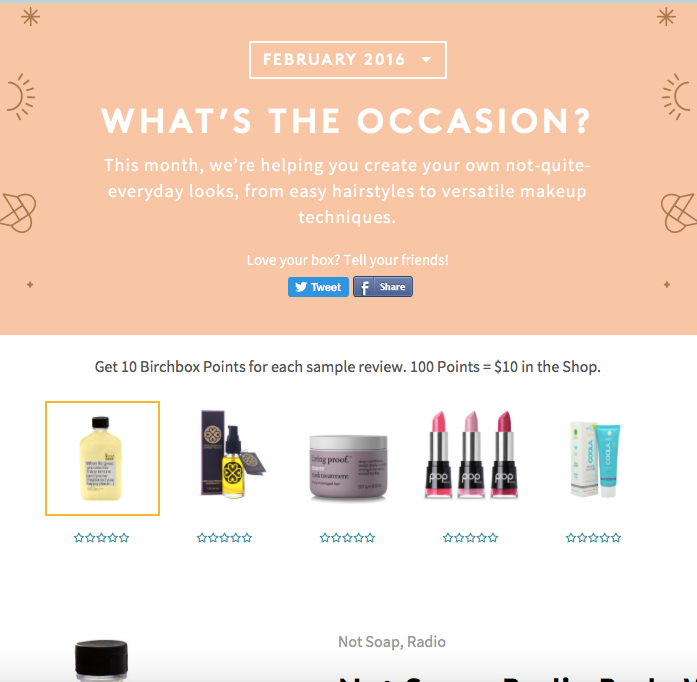Viewport: 697px width, 682px height.
Task: Click the Facebook f logo icon
Action: point(364,287)
